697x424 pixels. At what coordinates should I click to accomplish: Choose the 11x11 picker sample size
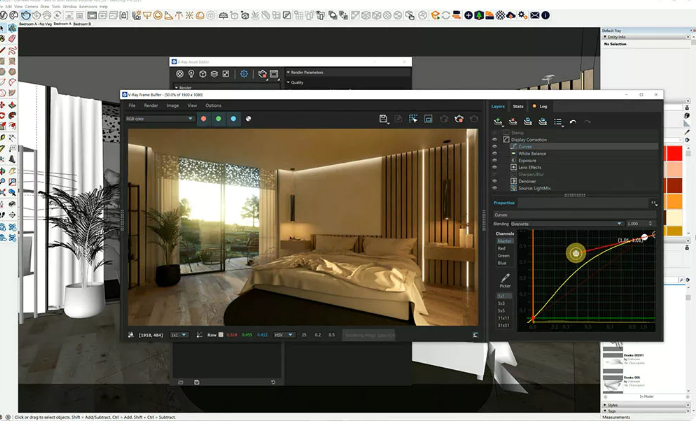click(503, 318)
